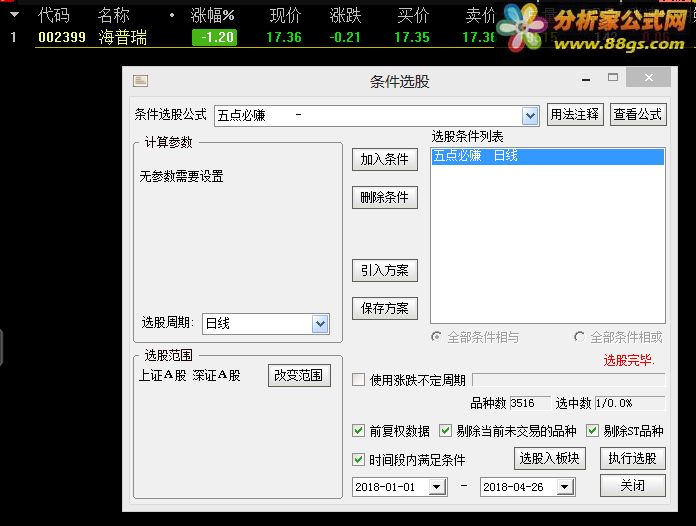Click the 上证A股 深证A股 range text
Image resolution: width=696 pixels, height=526 pixels.
pos(190,376)
